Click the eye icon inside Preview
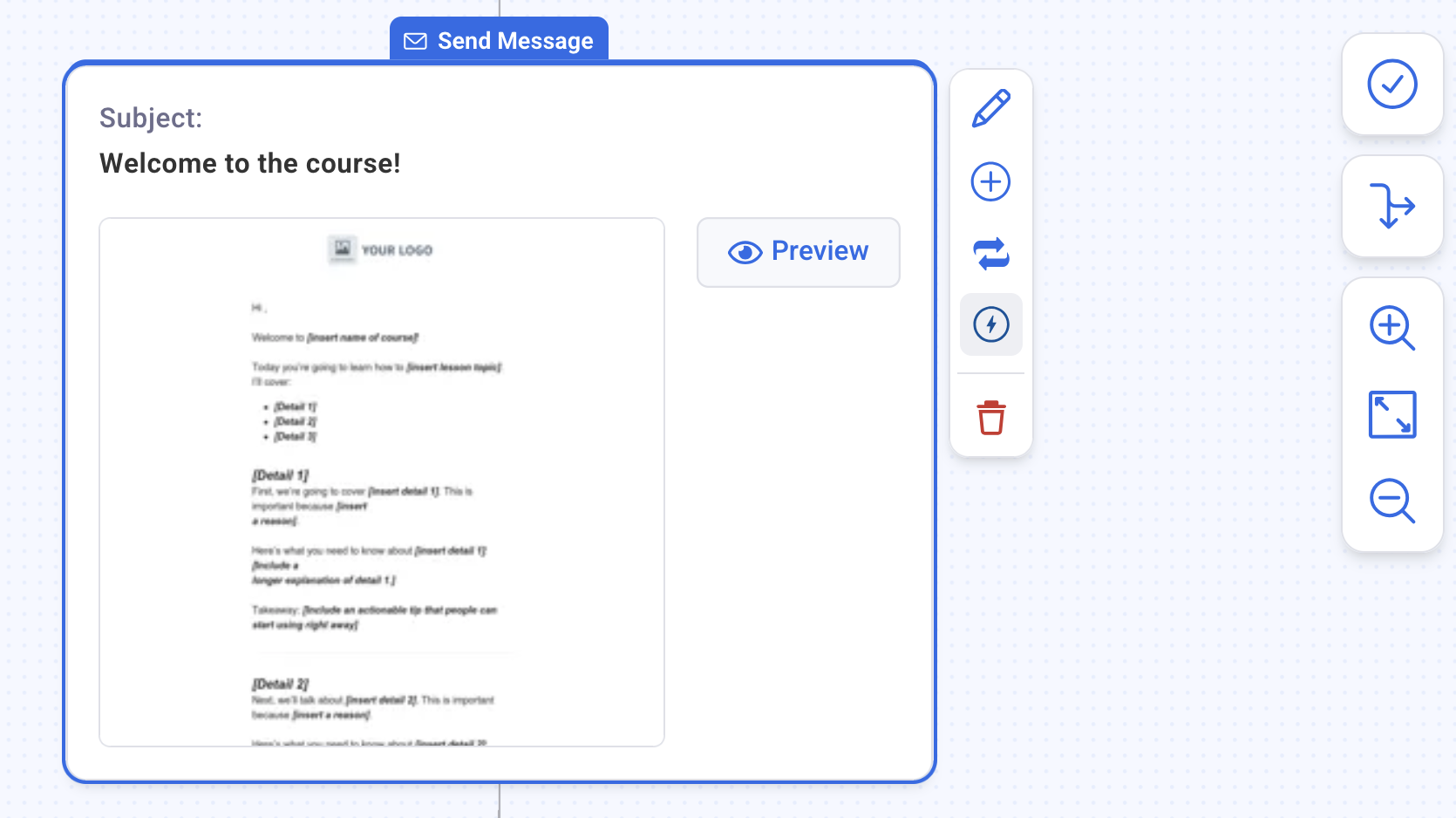Screen dimensions: 1456x818 coord(745,252)
